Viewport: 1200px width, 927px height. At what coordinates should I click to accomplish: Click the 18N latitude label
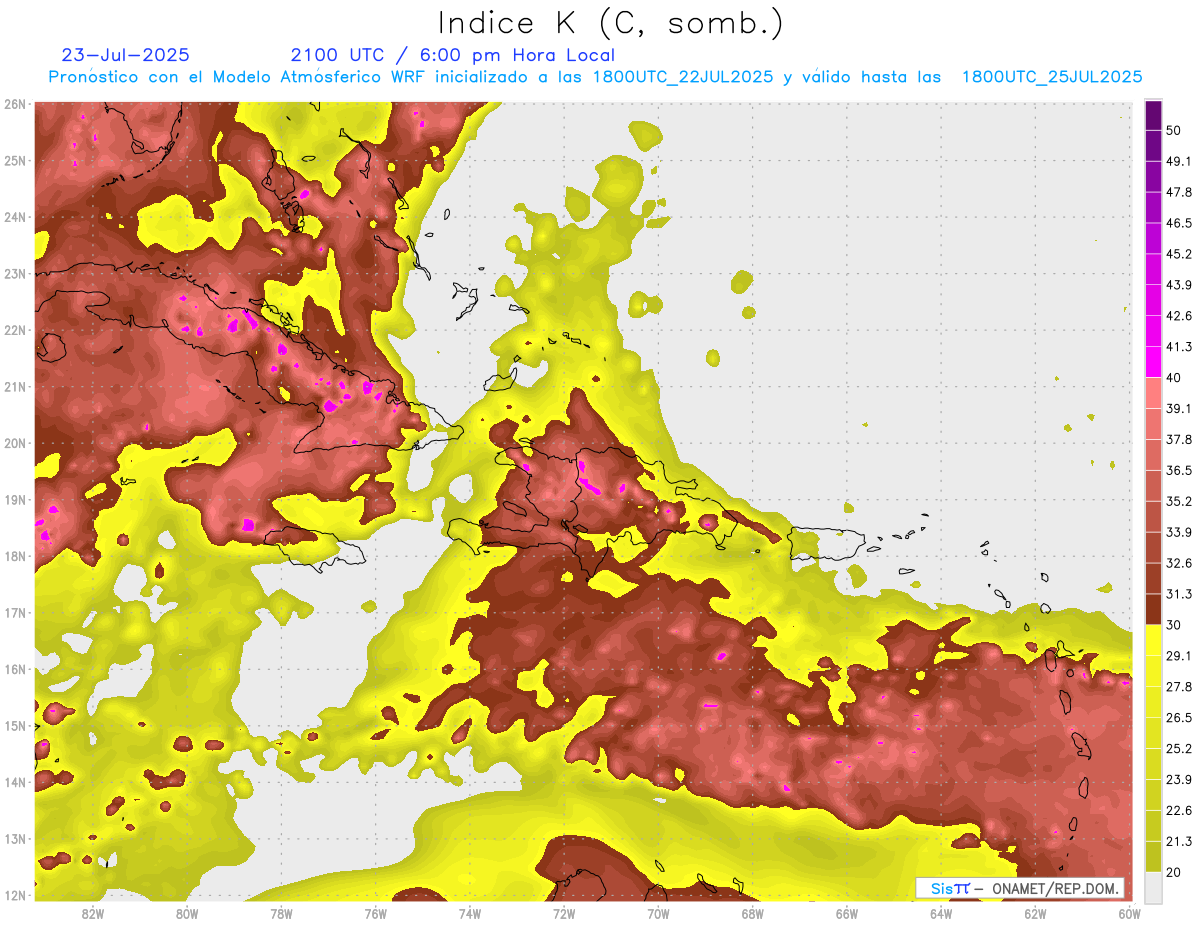15,556
